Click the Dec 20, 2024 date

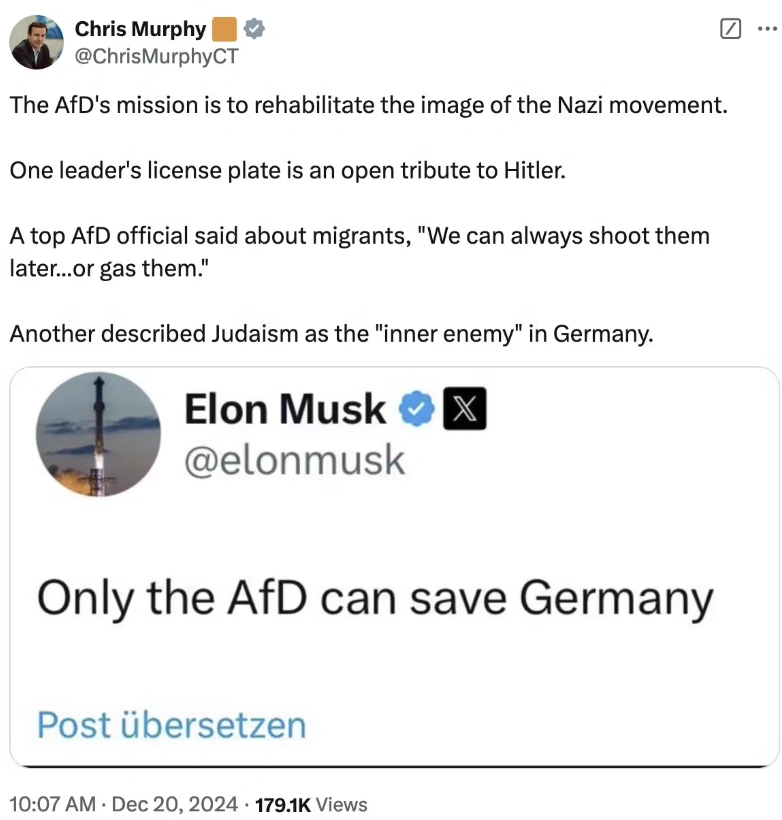tap(174, 804)
